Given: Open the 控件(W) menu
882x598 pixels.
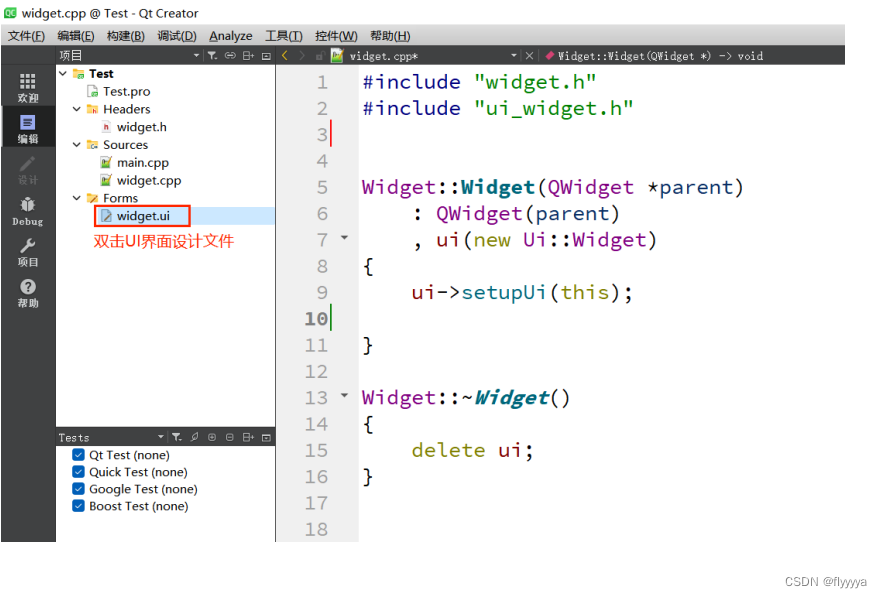Looking at the screenshot, I should (x=336, y=36).
